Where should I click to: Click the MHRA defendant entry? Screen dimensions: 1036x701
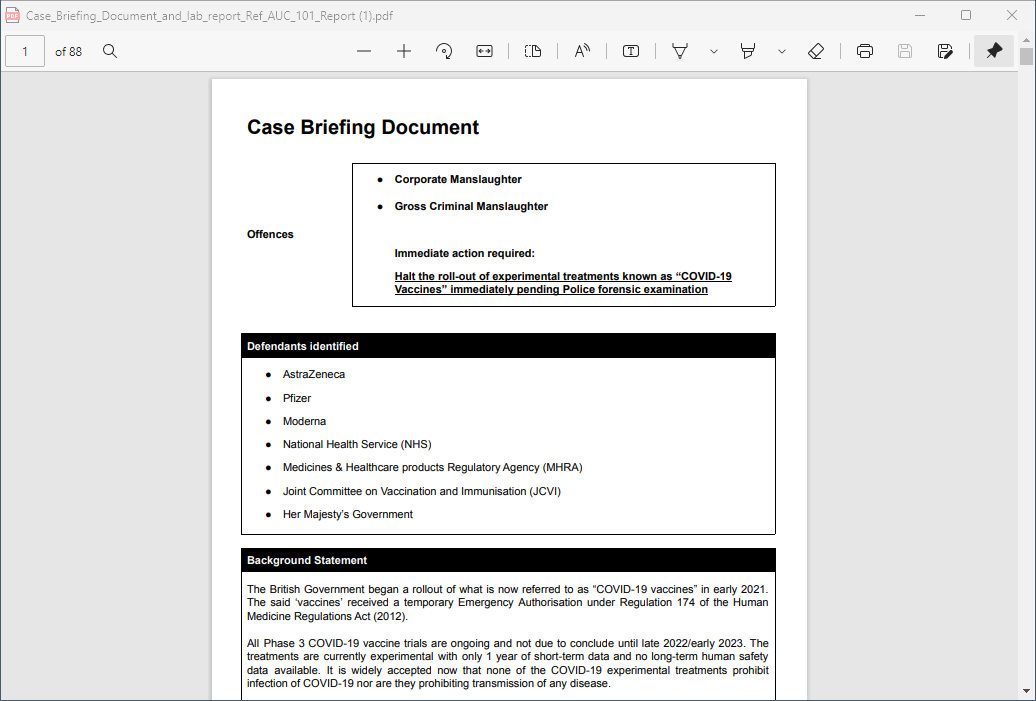(433, 468)
